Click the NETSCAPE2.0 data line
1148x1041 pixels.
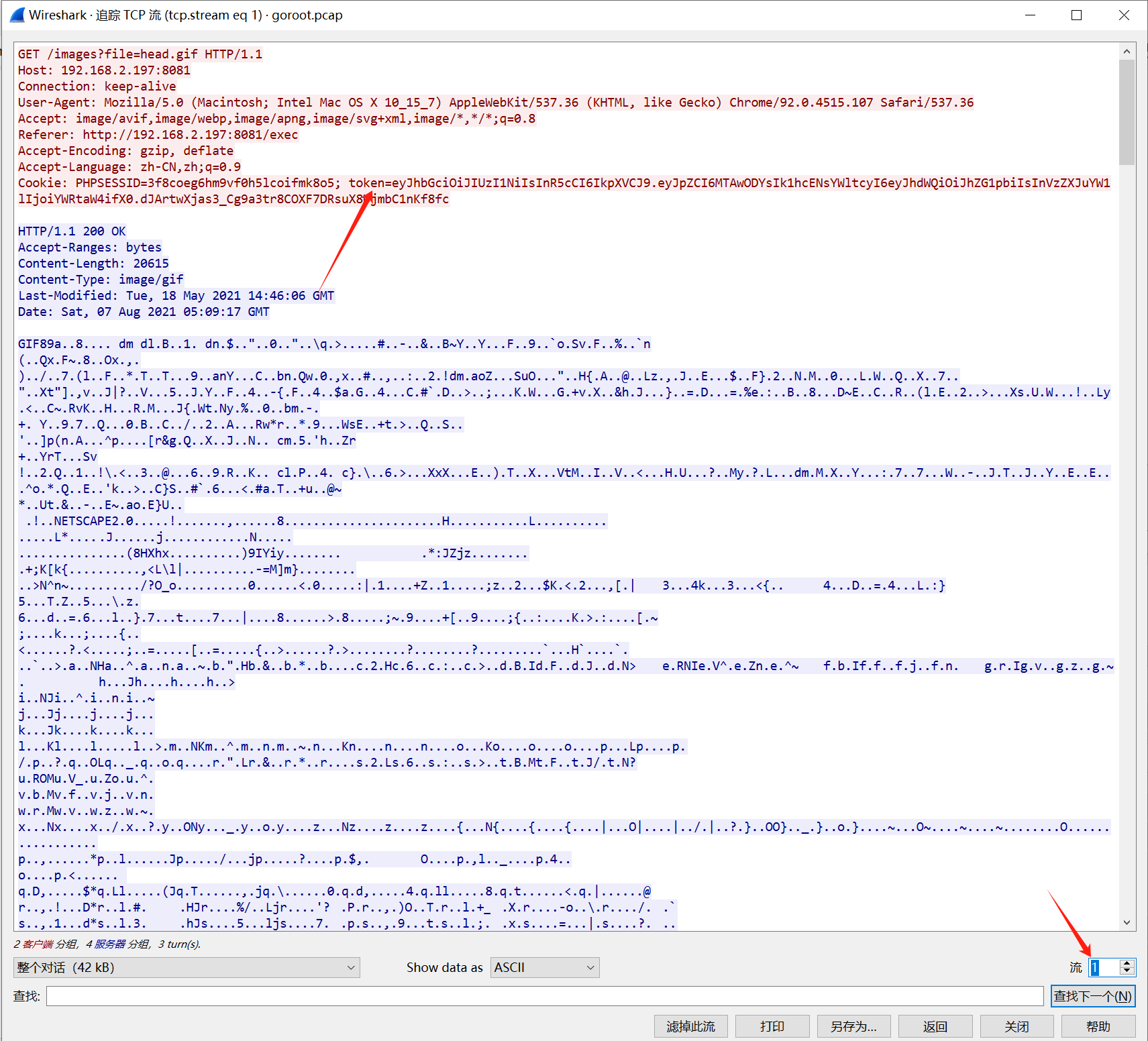click(313, 521)
